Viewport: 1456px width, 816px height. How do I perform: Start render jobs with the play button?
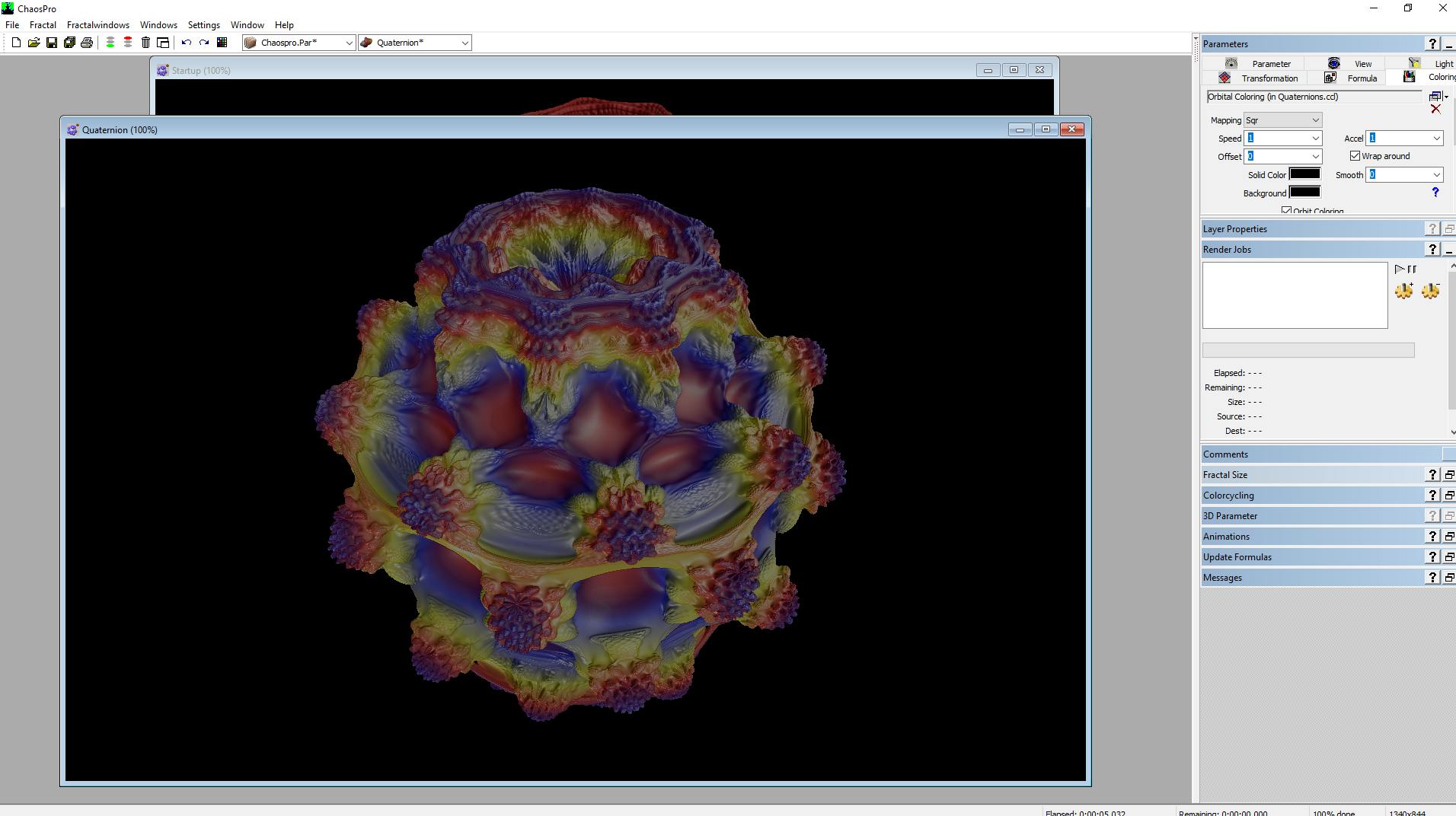pos(1400,269)
